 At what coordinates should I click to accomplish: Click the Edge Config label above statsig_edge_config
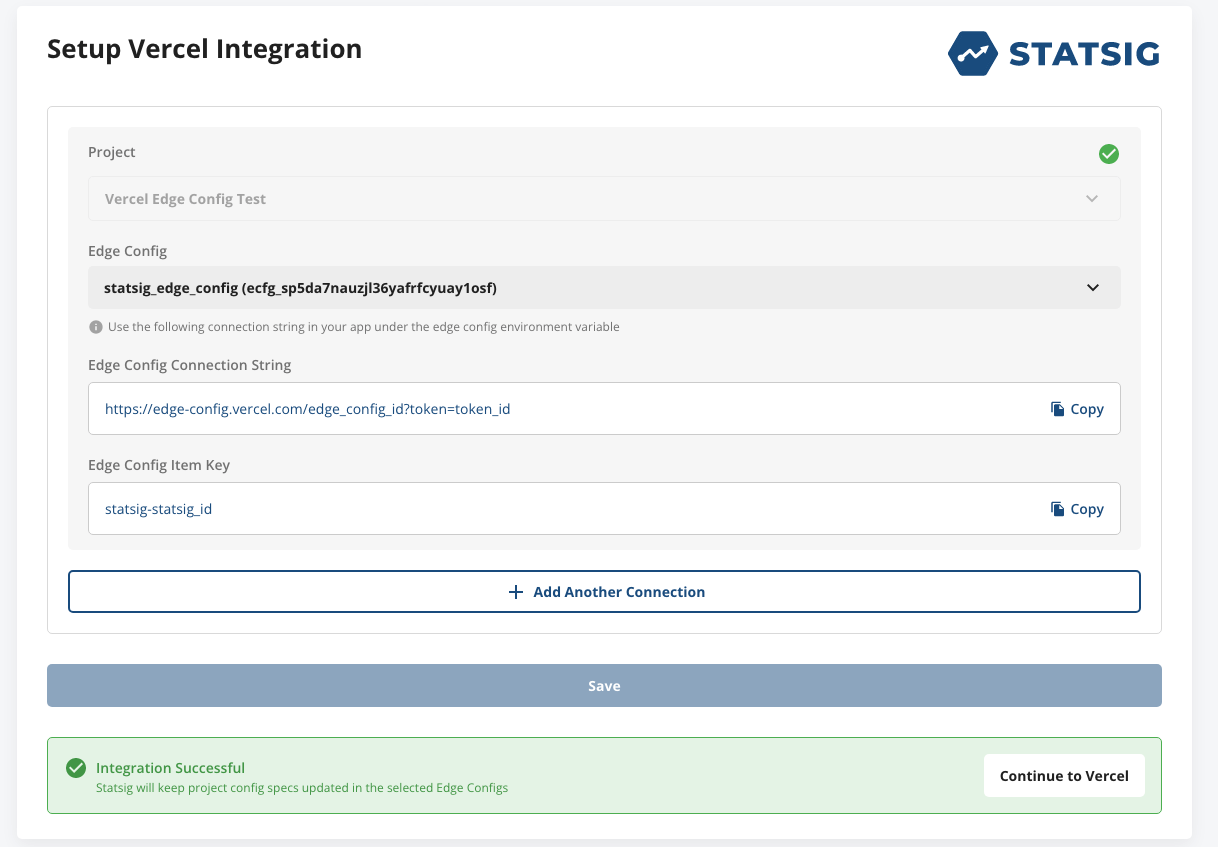[127, 251]
